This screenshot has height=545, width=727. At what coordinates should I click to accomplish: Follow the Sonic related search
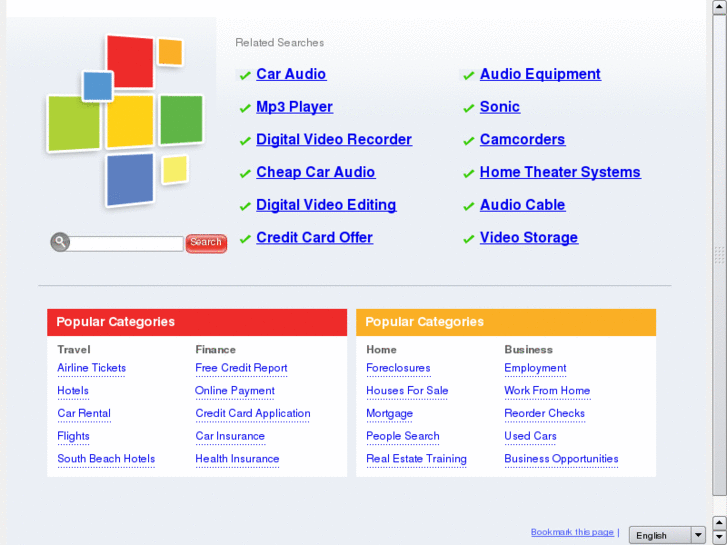[x=500, y=107]
